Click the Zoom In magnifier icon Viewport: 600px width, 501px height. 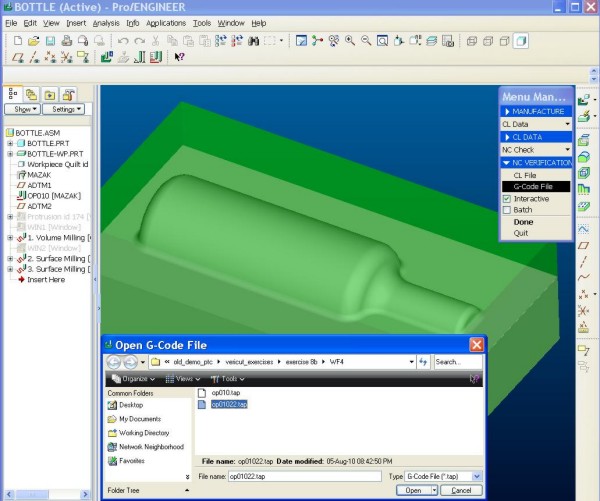coord(350,41)
